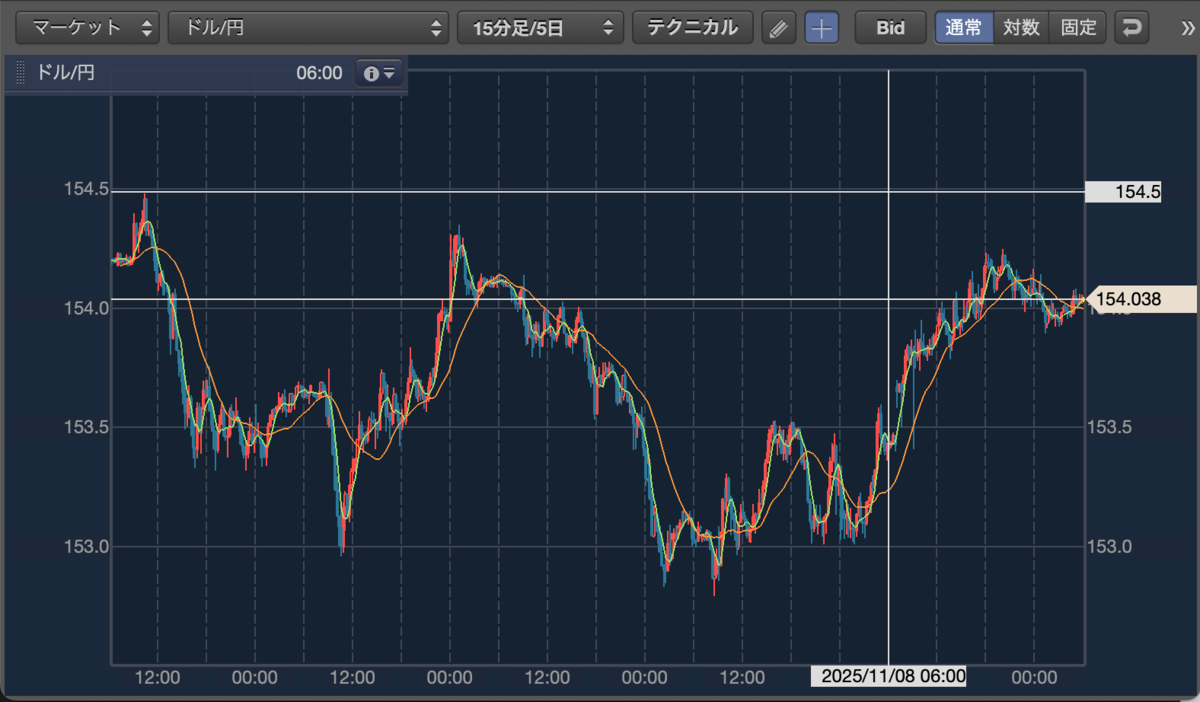Toggle the crosshair cursor tool
This screenshot has height=702, width=1200.
click(x=822, y=28)
